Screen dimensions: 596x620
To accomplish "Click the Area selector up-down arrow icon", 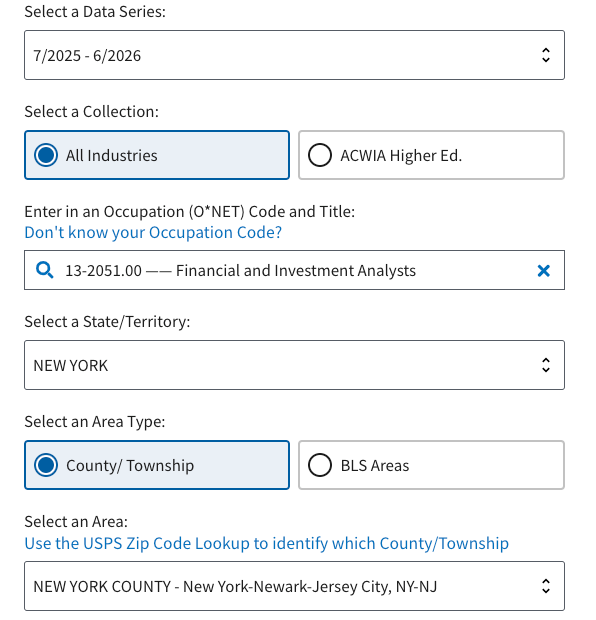I will (x=546, y=586).
